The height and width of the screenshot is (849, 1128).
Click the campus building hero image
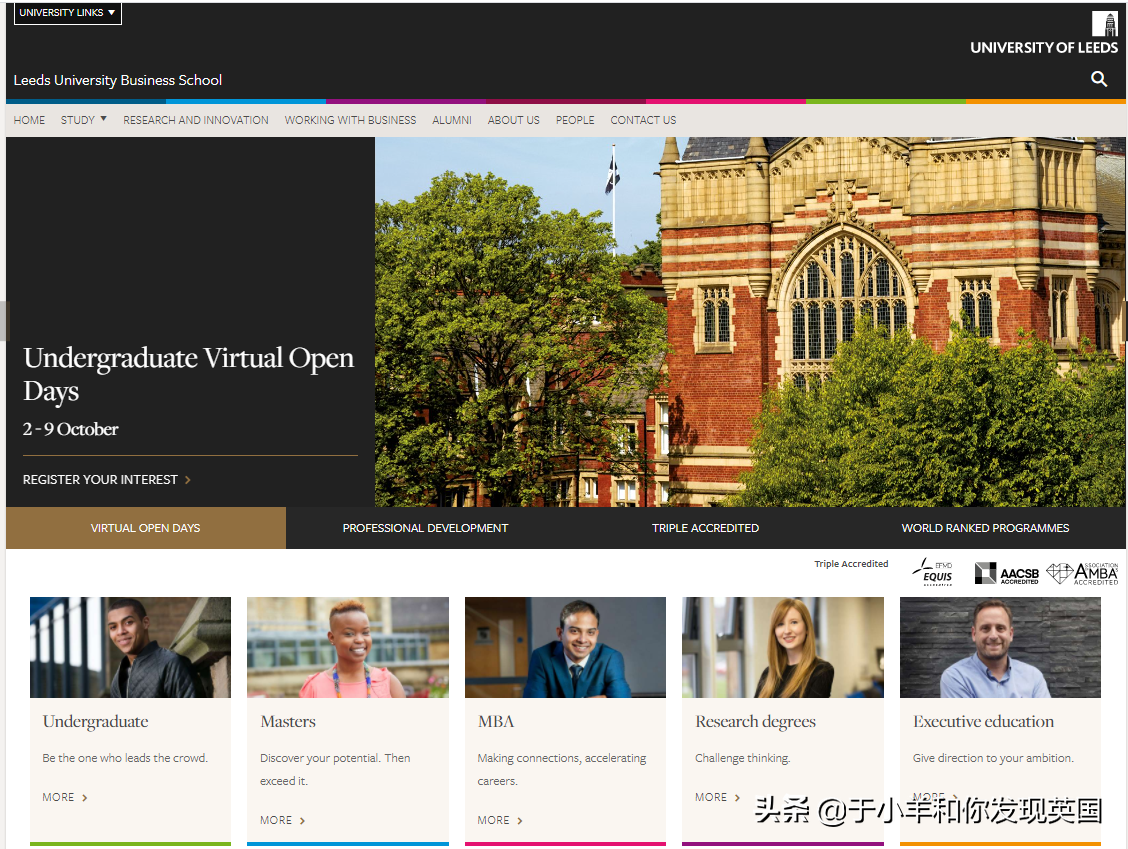click(x=750, y=322)
